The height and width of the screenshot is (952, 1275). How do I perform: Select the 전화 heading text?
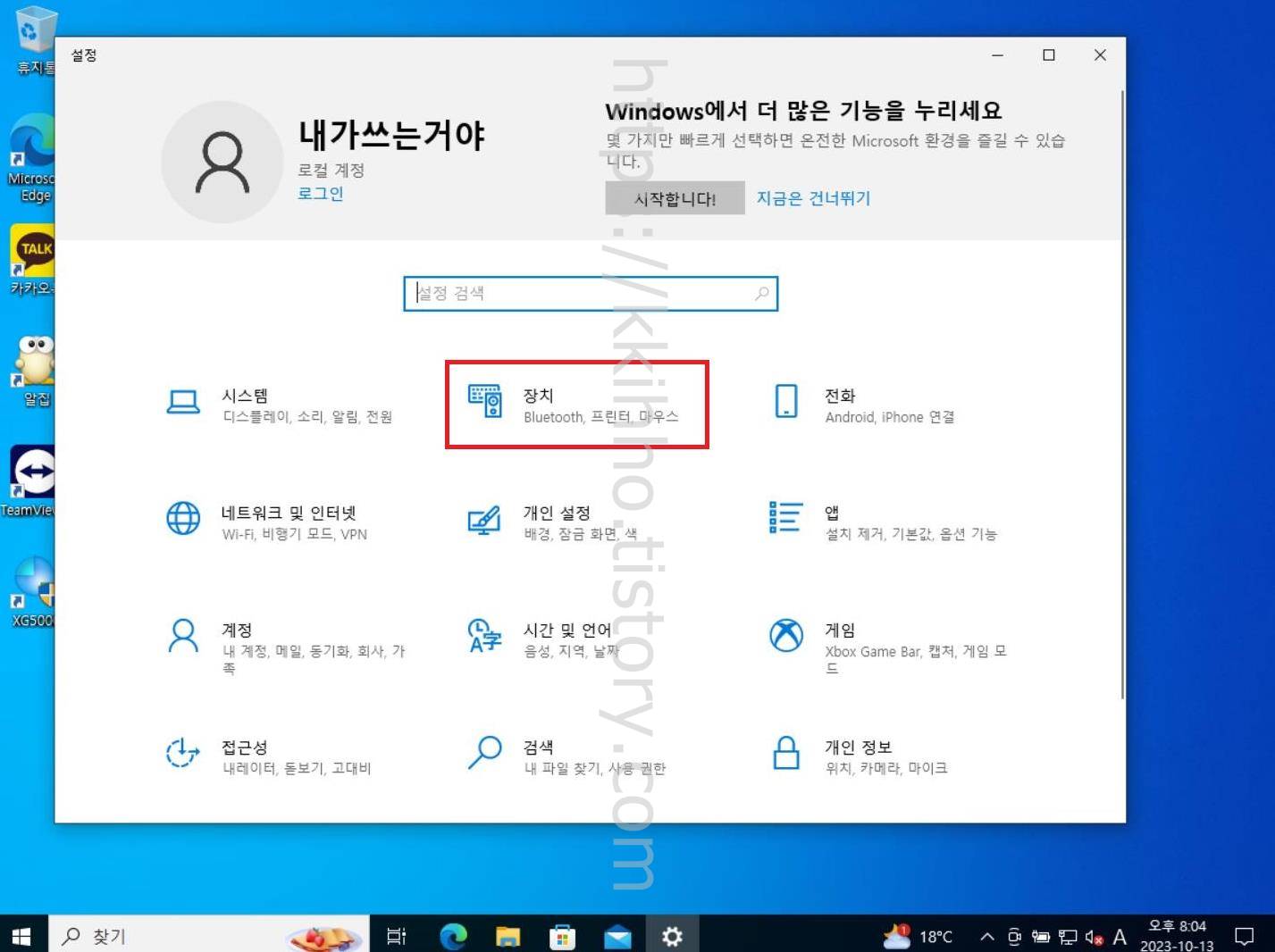tap(840, 396)
